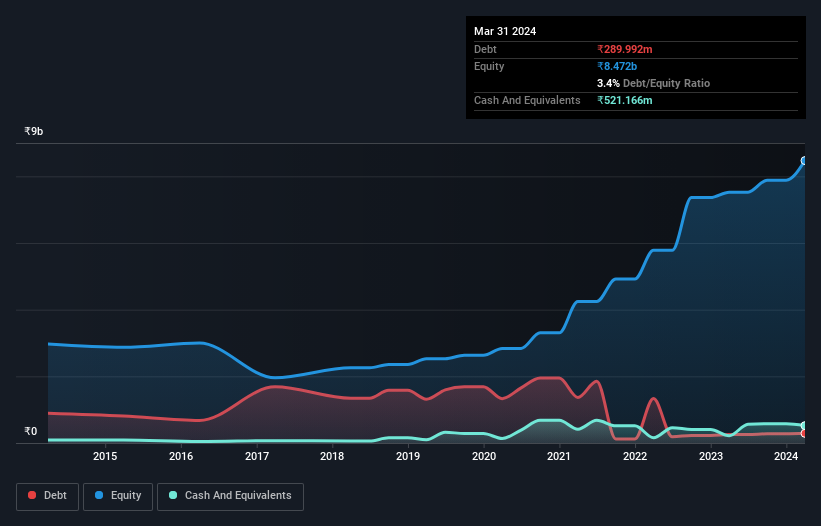This screenshot has width=821, height=526.
Task: Click the 3.4% Debt/Equity Ratio text
Action: 653,83
